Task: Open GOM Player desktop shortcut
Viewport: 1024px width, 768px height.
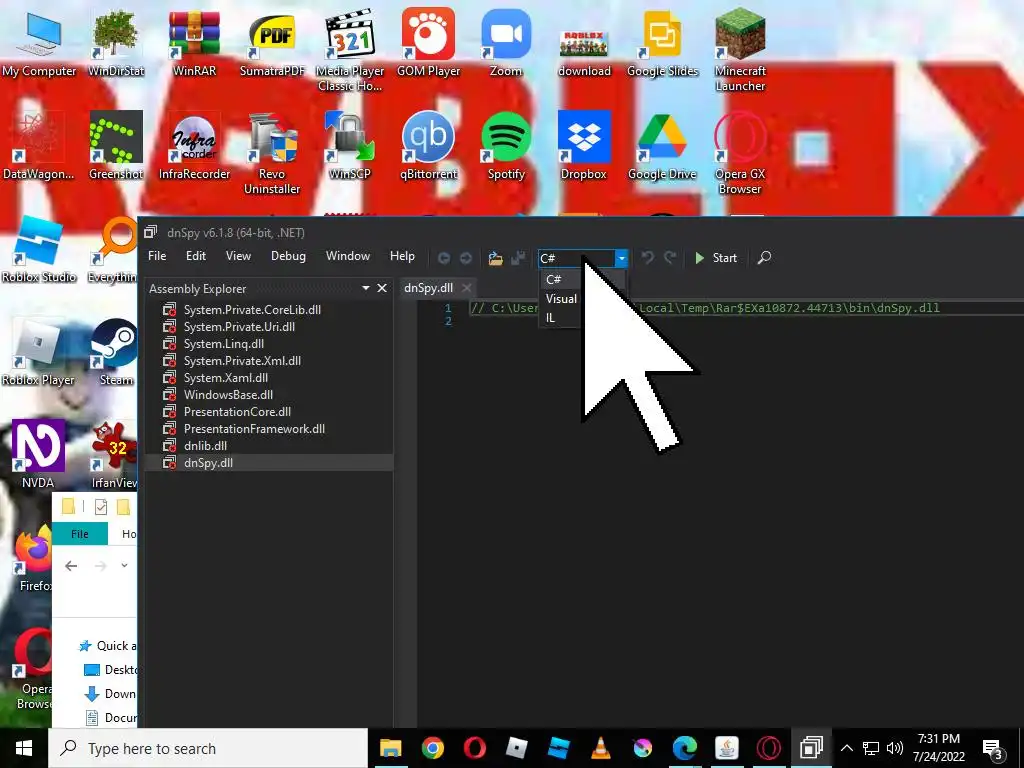Action: click(x=428, y=43)
